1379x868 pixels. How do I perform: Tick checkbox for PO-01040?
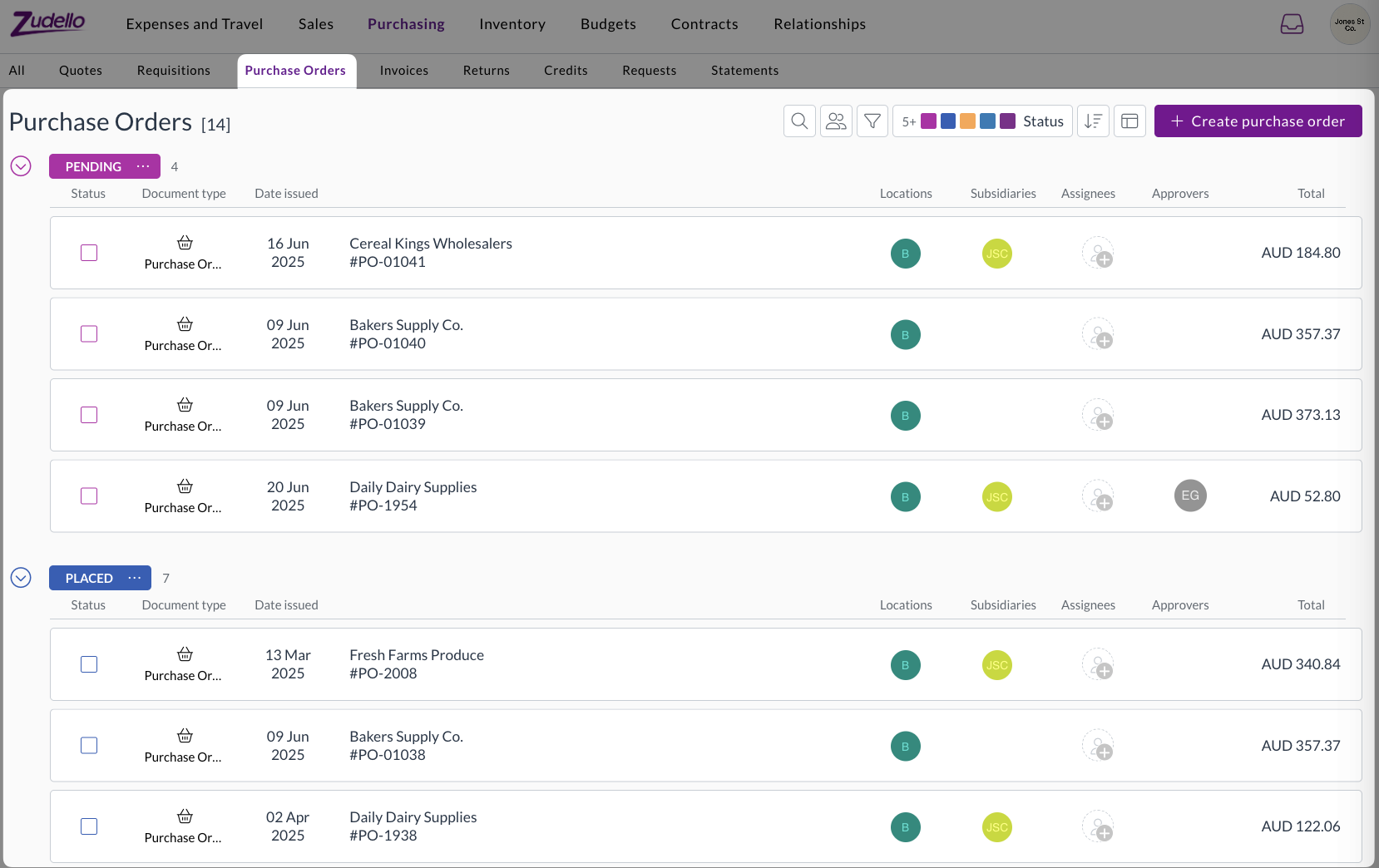(x=89, y=334)
